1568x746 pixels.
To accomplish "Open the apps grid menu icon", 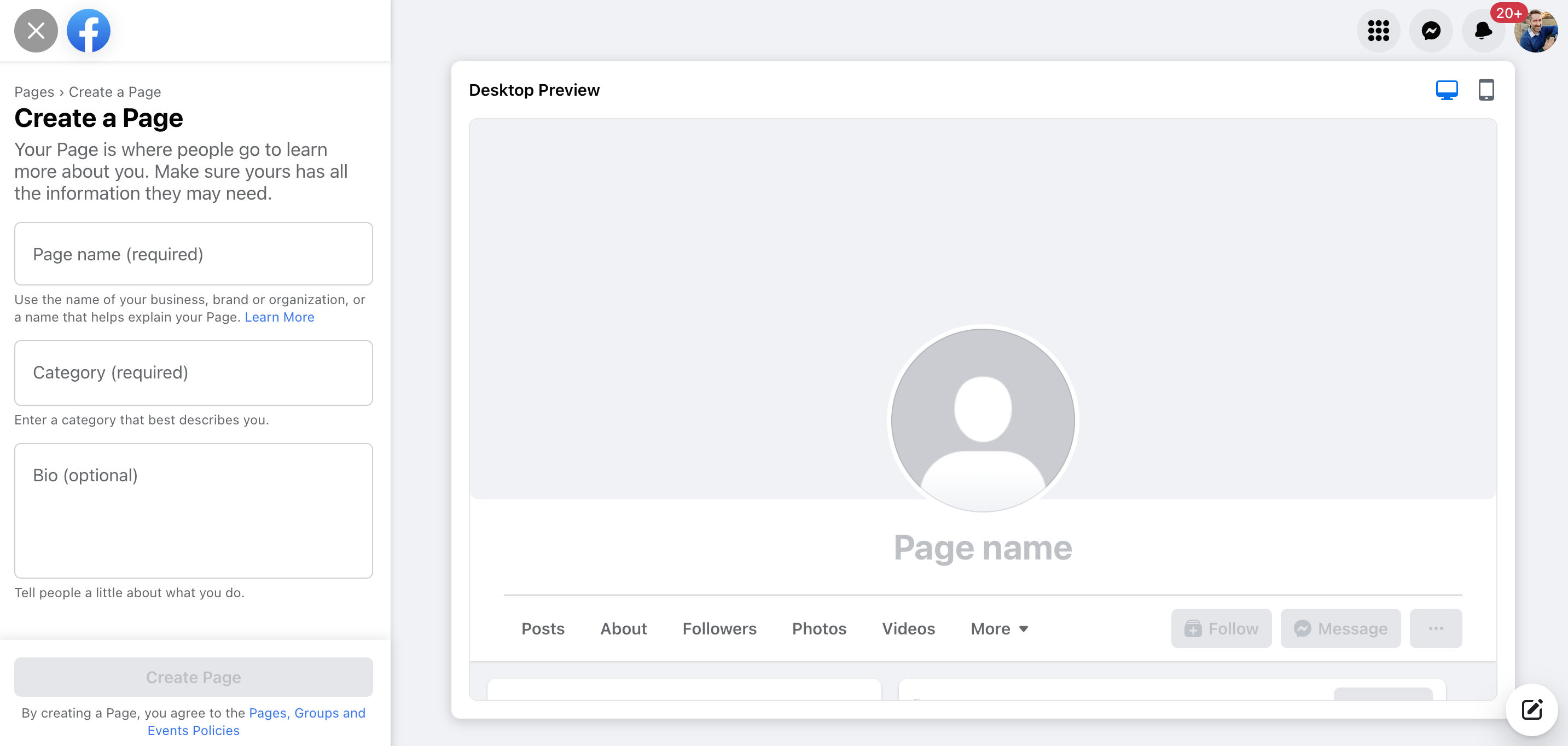I will (1378, 31).
